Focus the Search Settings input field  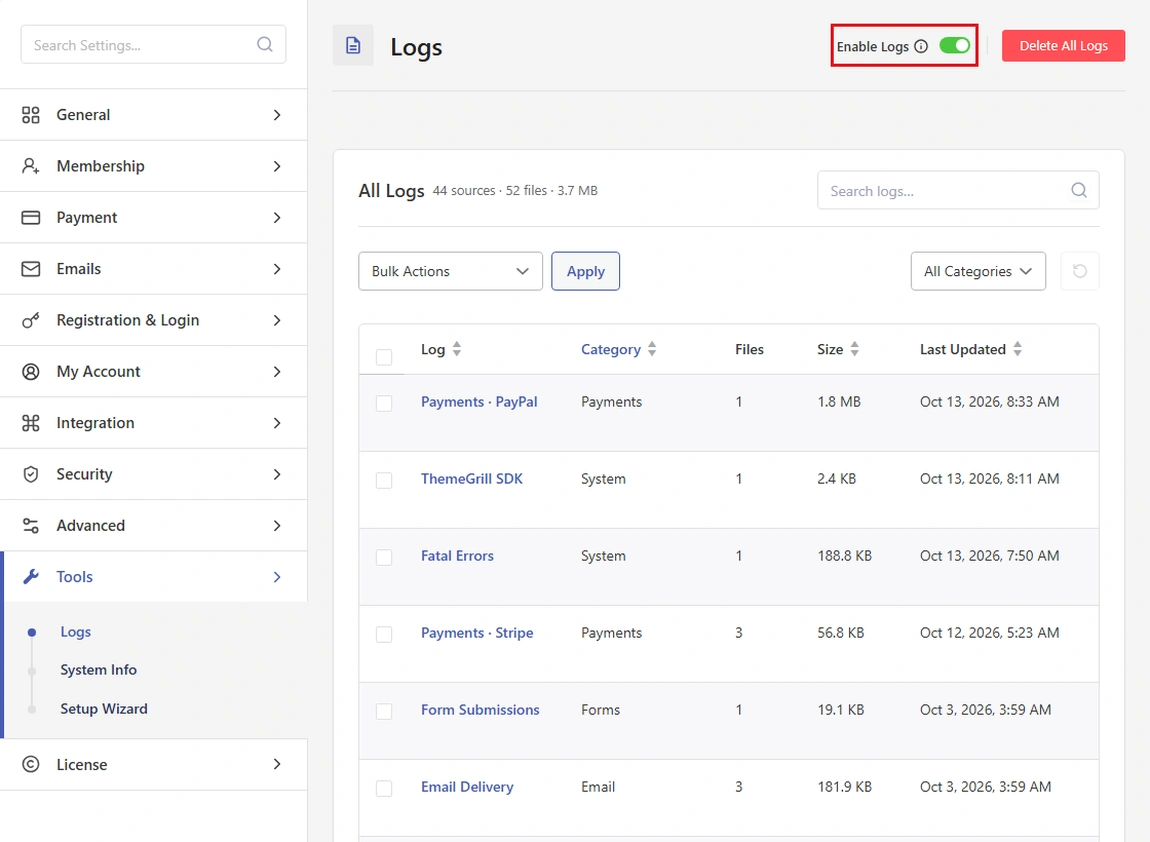coord(153,45)
